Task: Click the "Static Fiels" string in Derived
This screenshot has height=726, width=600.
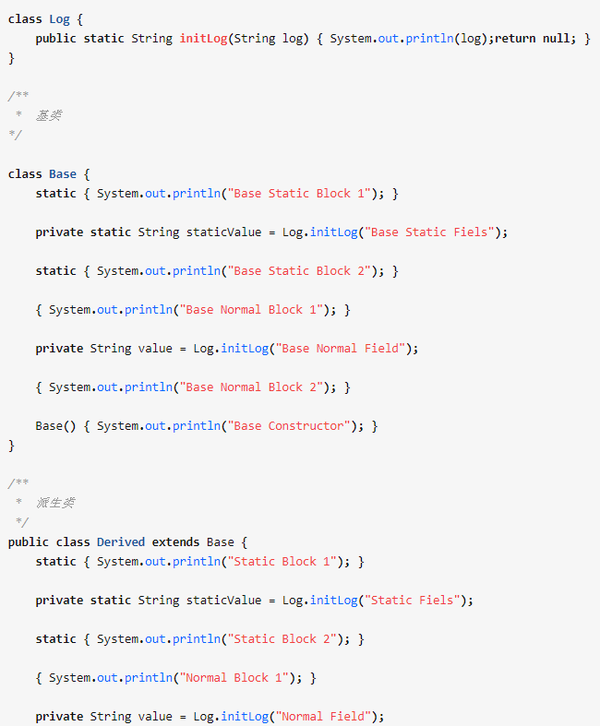Action: pos(412,601)
